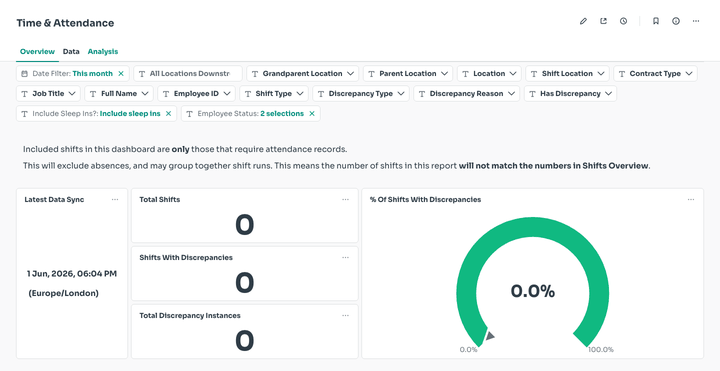
Task: Click the bookmark icon in header
Action: click(656, 21)
